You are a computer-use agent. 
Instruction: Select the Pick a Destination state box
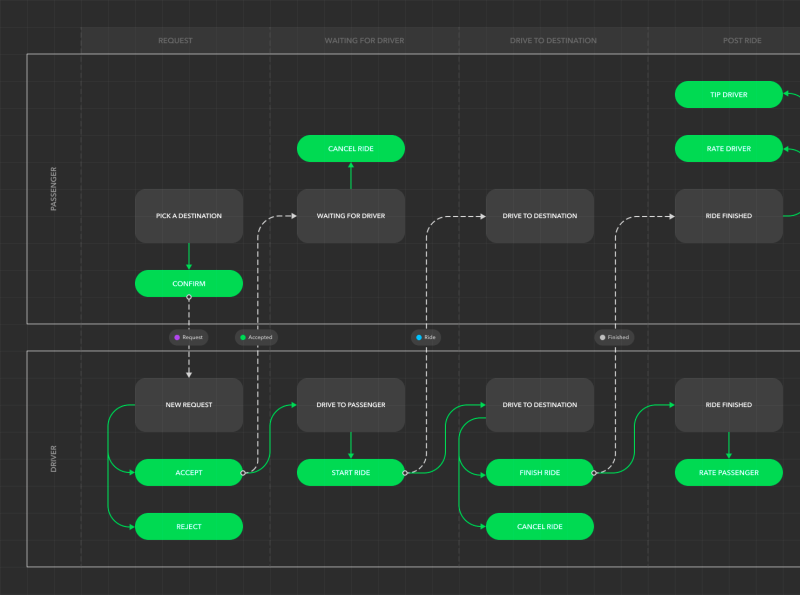[188, 216]
